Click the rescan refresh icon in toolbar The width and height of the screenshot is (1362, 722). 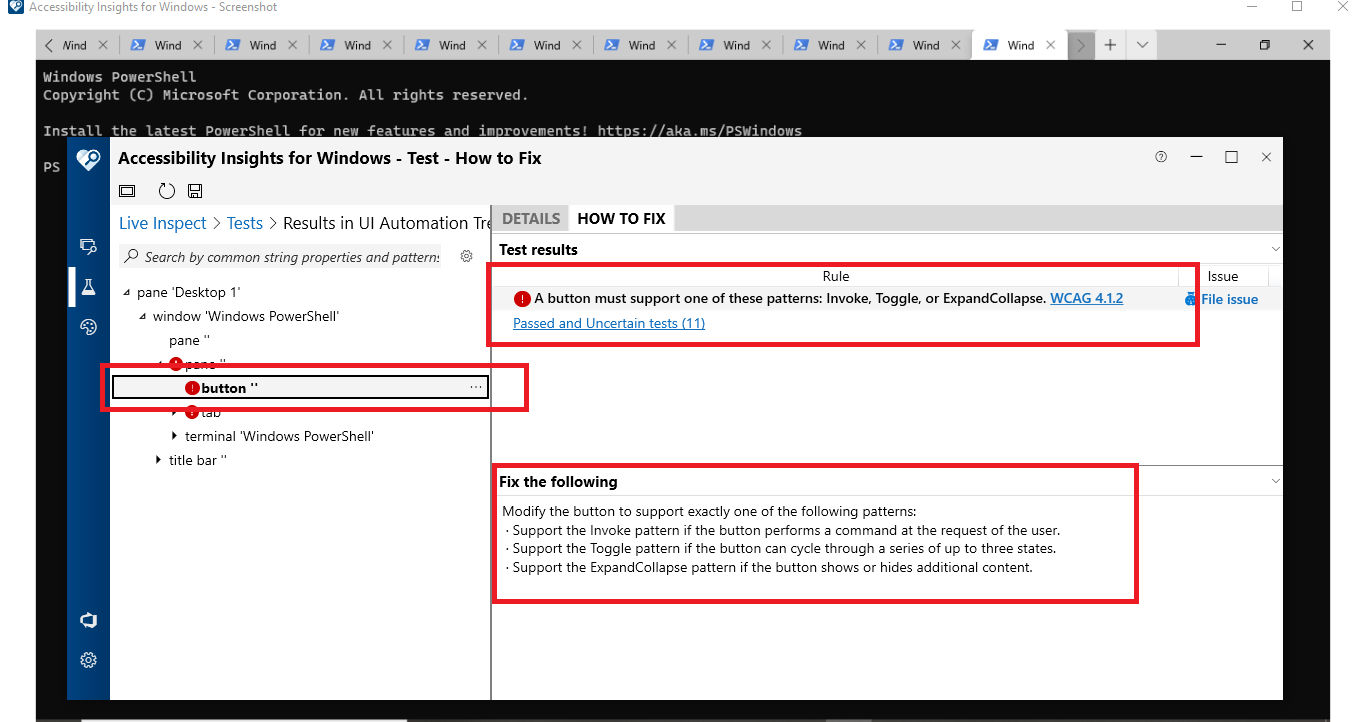(167, 191)
